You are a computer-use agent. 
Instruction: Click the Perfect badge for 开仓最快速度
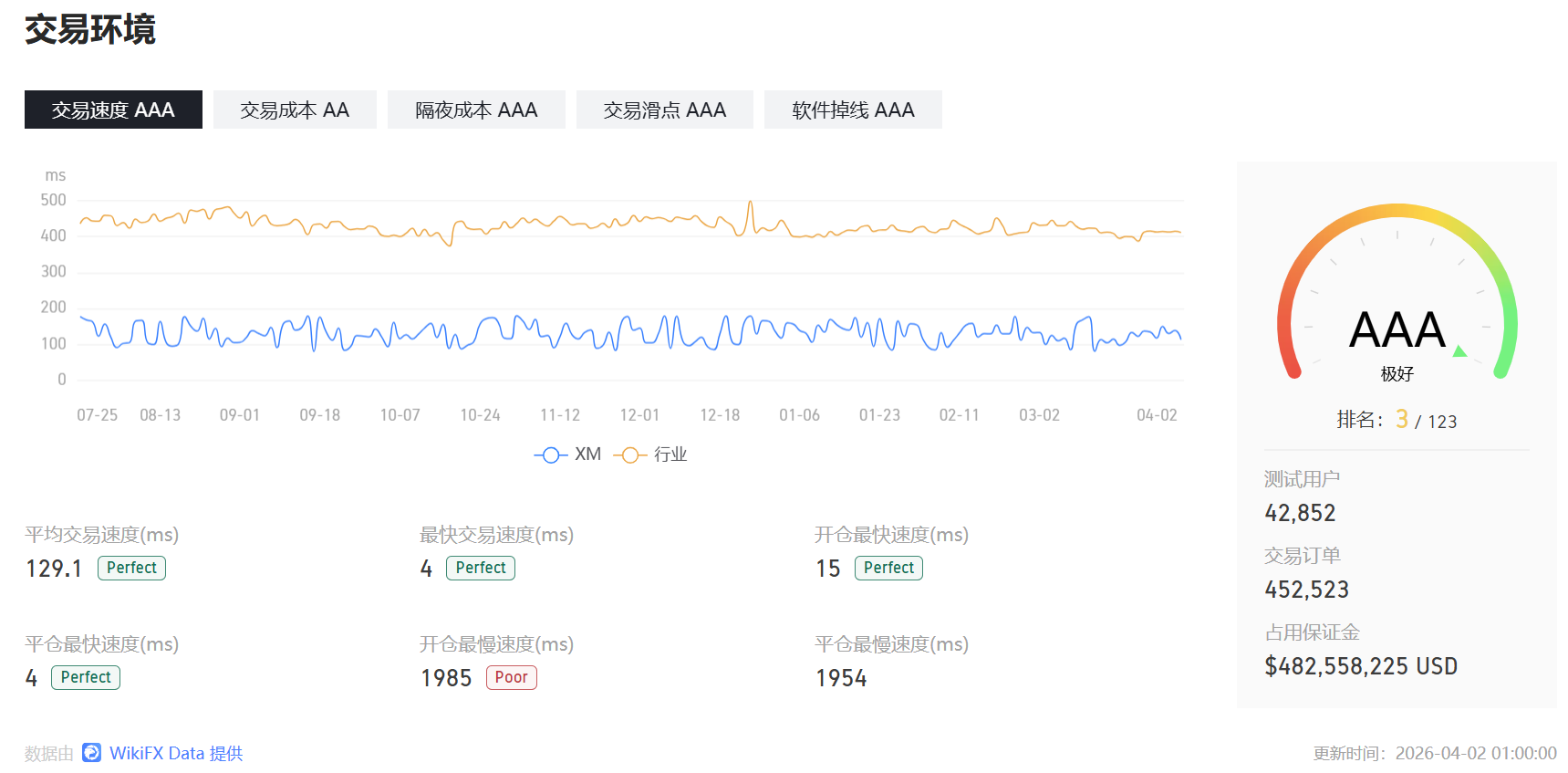888,568
